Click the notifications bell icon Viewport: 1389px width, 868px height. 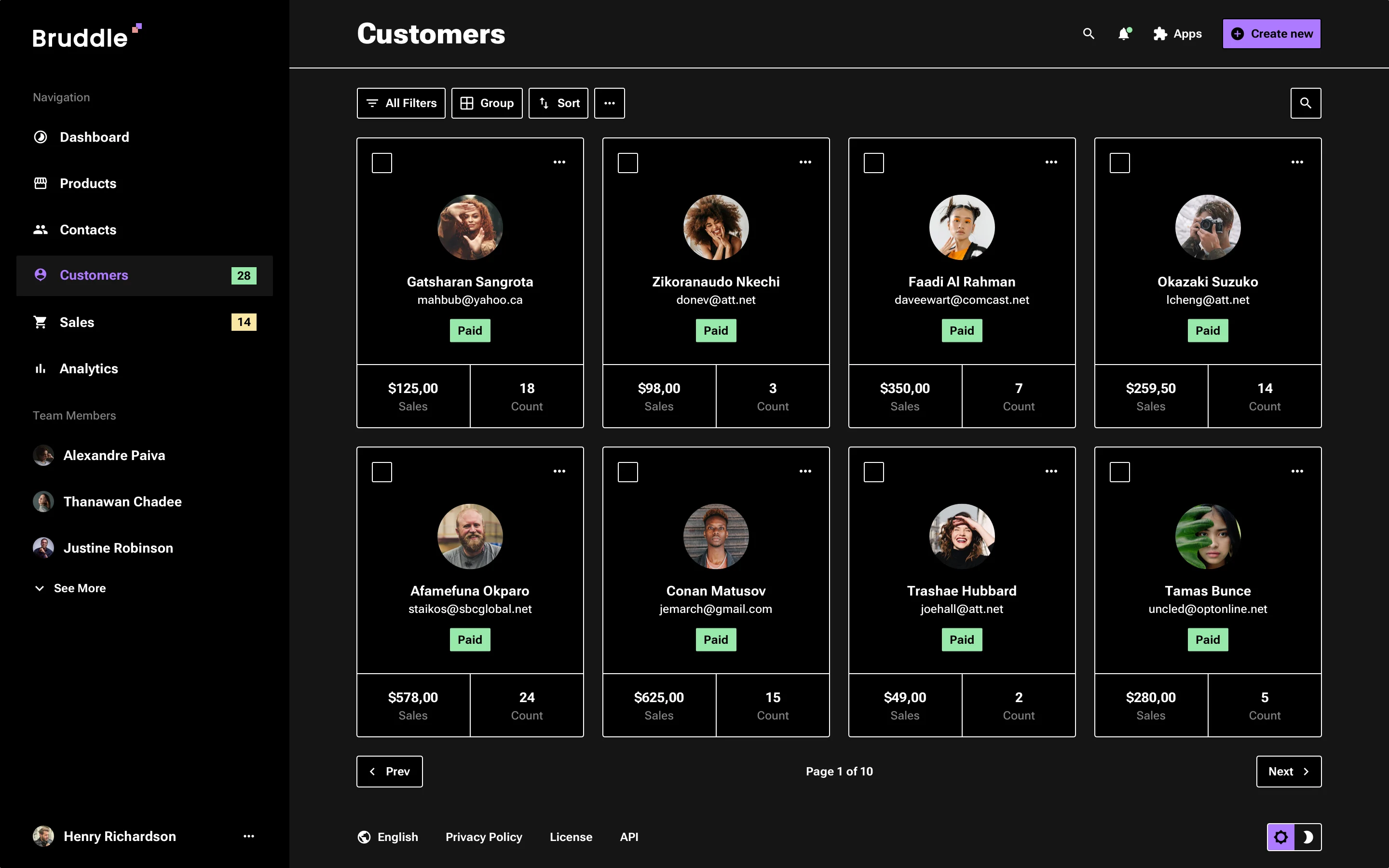coord(1124,33)
